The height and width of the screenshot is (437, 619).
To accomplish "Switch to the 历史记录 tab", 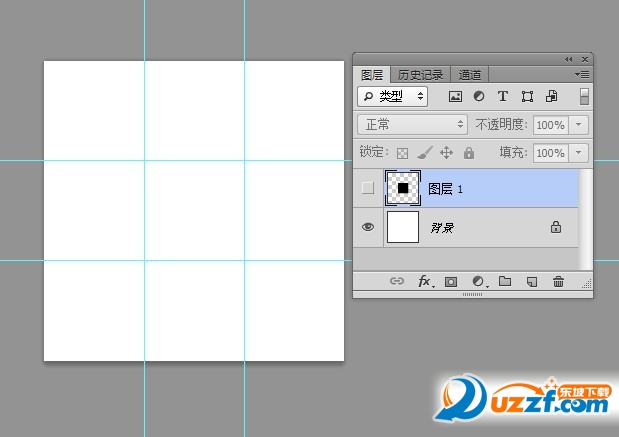I will pyautogui.click(x=420, y=75).
